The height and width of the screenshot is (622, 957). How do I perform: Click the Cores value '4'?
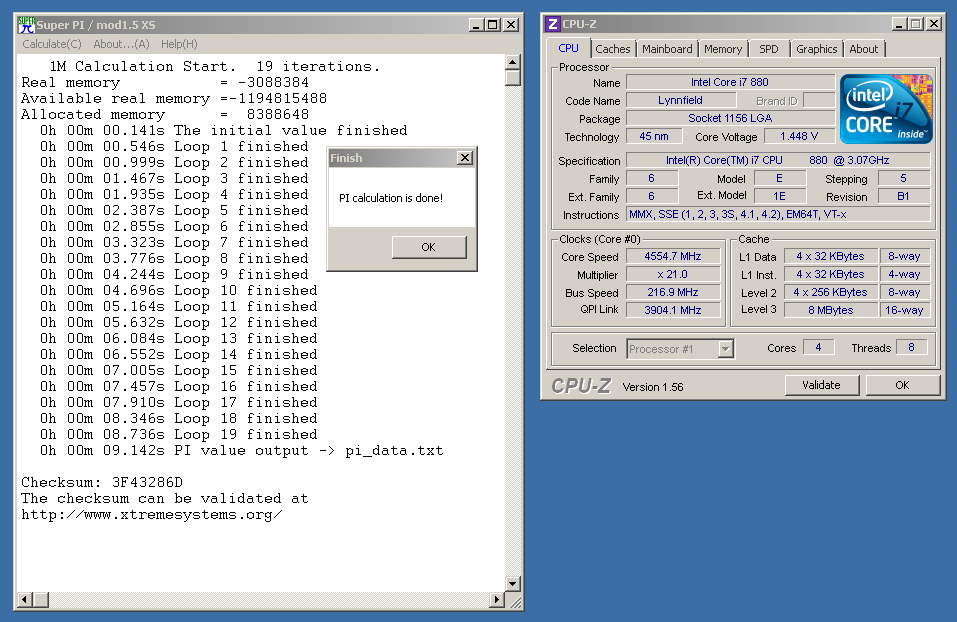[818, 347]
